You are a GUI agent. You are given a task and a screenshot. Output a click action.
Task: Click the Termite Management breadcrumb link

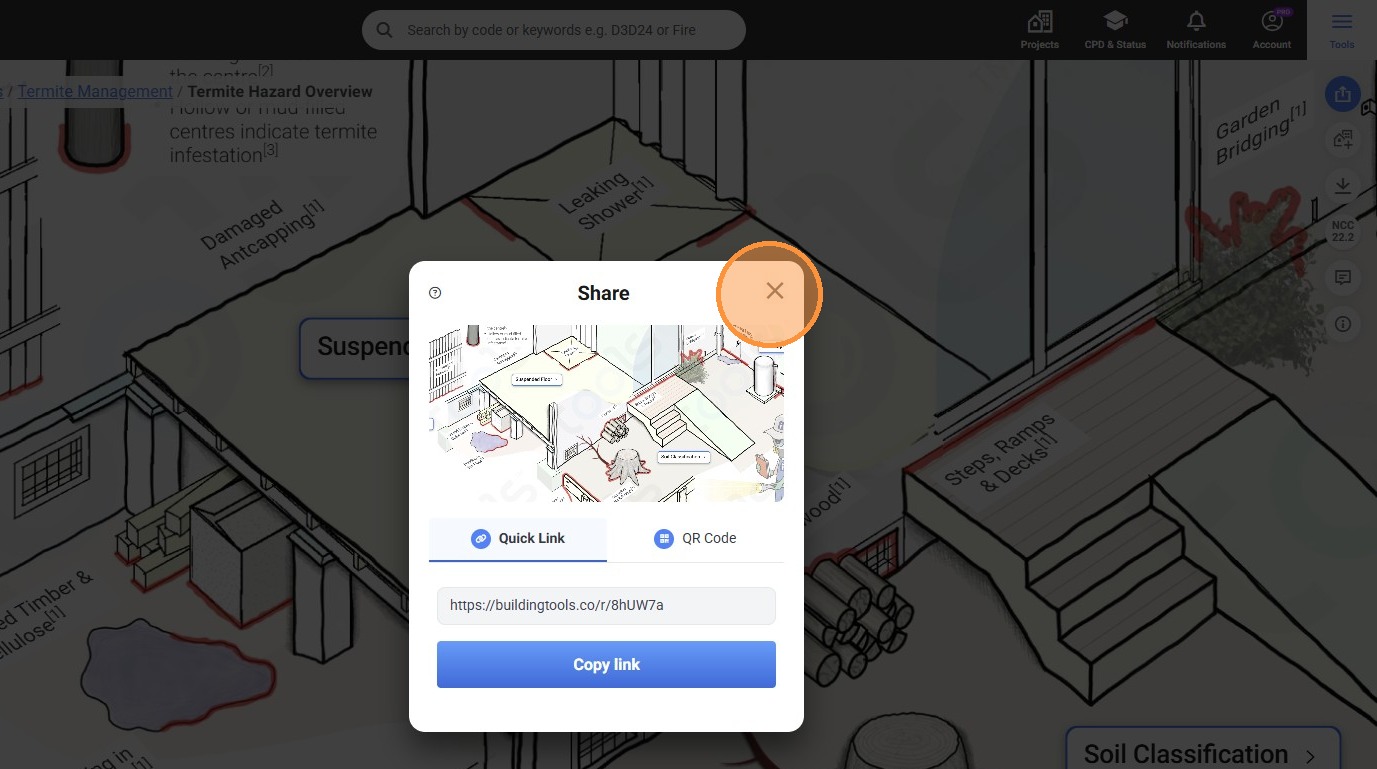pyautogui.click(x=95, y=91)
